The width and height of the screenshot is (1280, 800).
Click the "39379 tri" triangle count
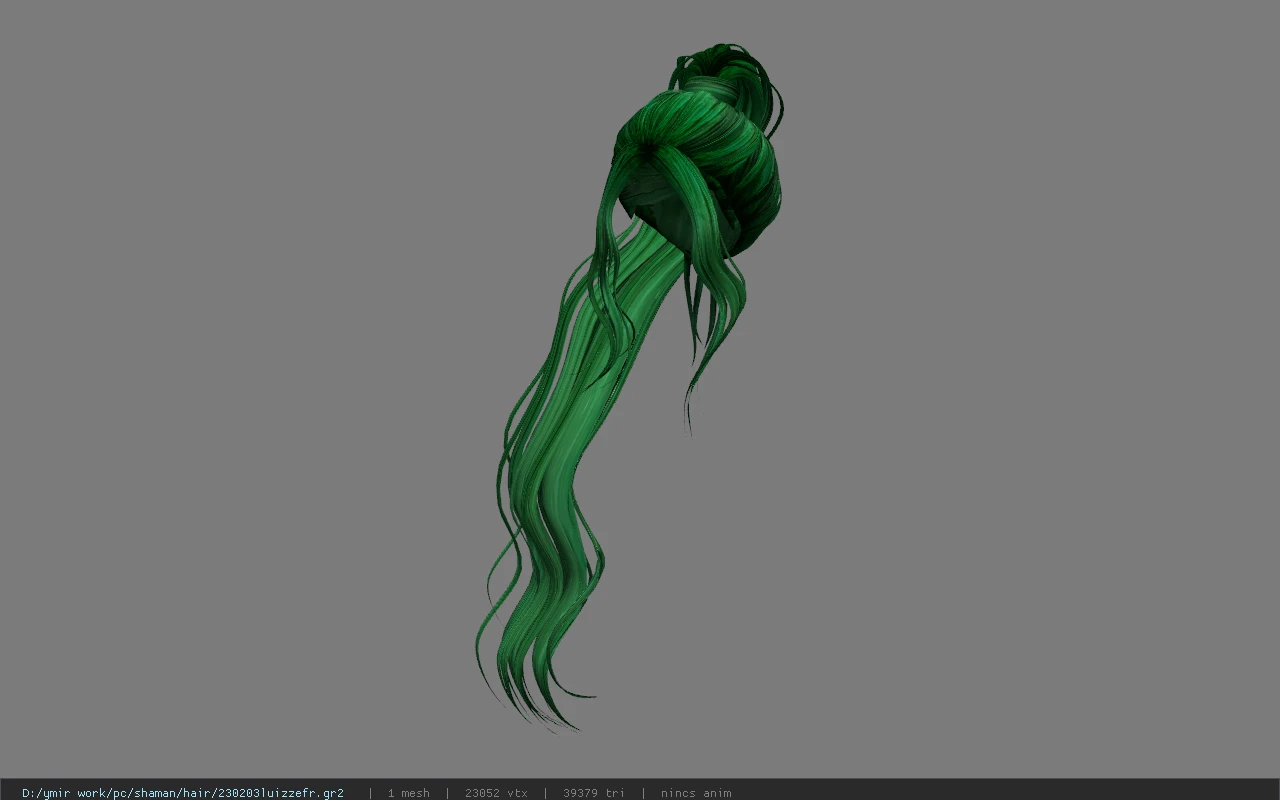click(x=594, y=793)
